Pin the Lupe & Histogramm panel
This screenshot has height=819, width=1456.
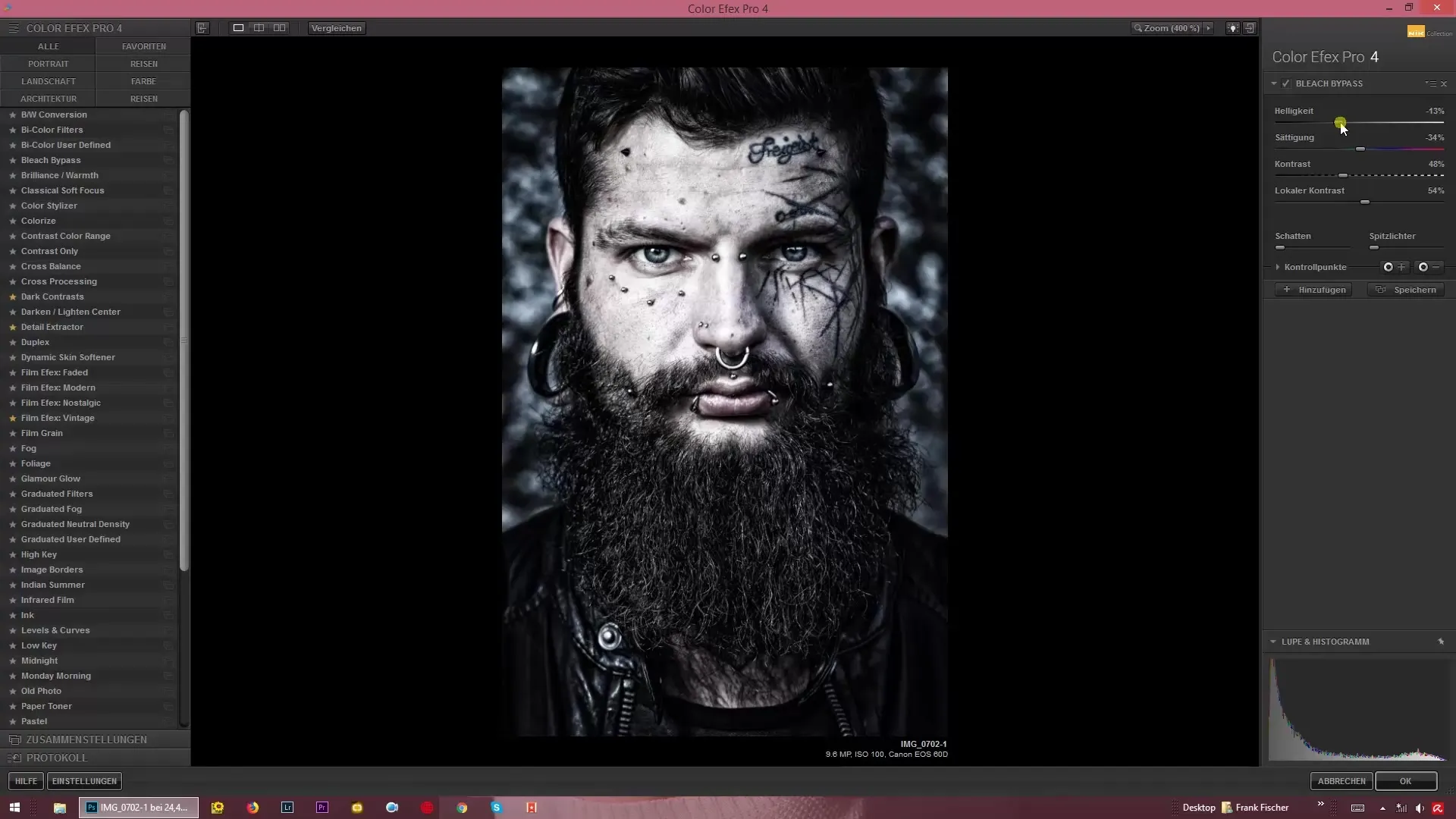tap(1441, 642)
